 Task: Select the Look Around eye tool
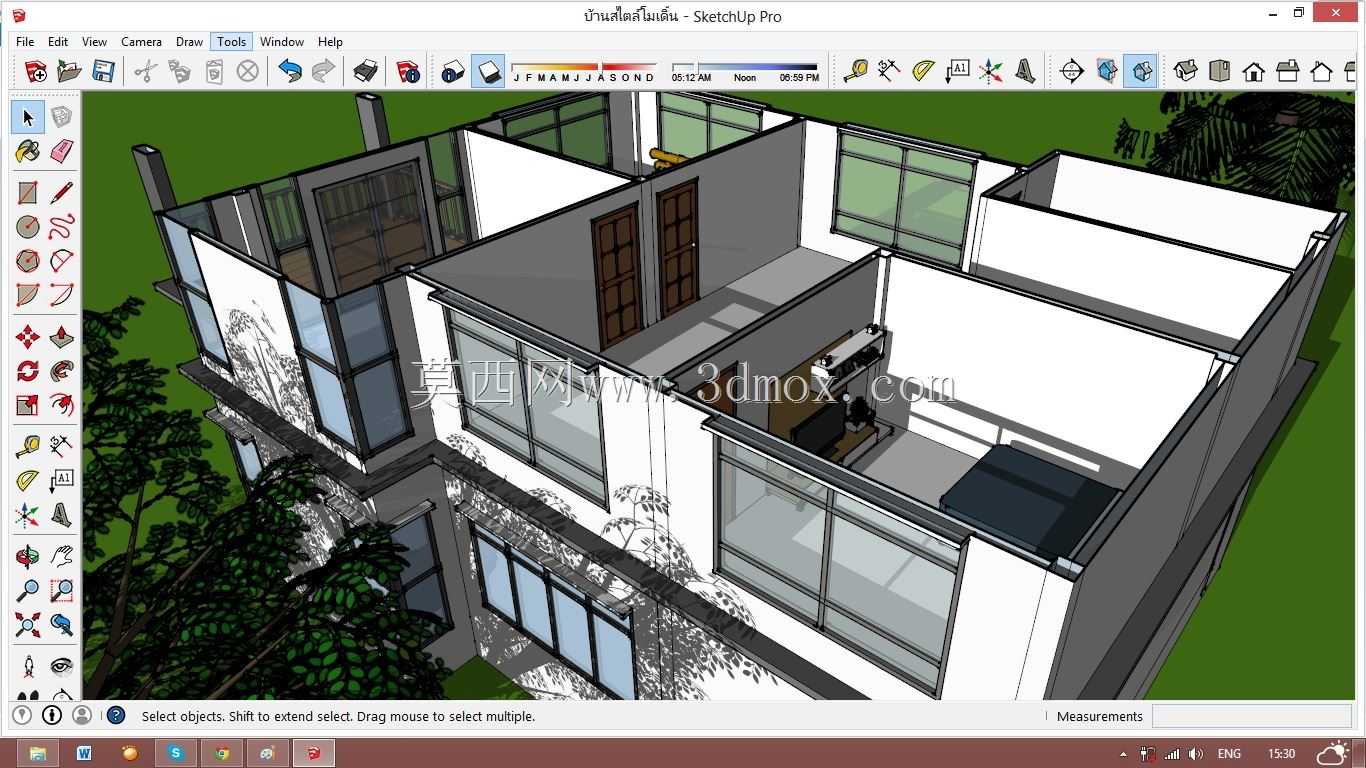click(62, 666)
